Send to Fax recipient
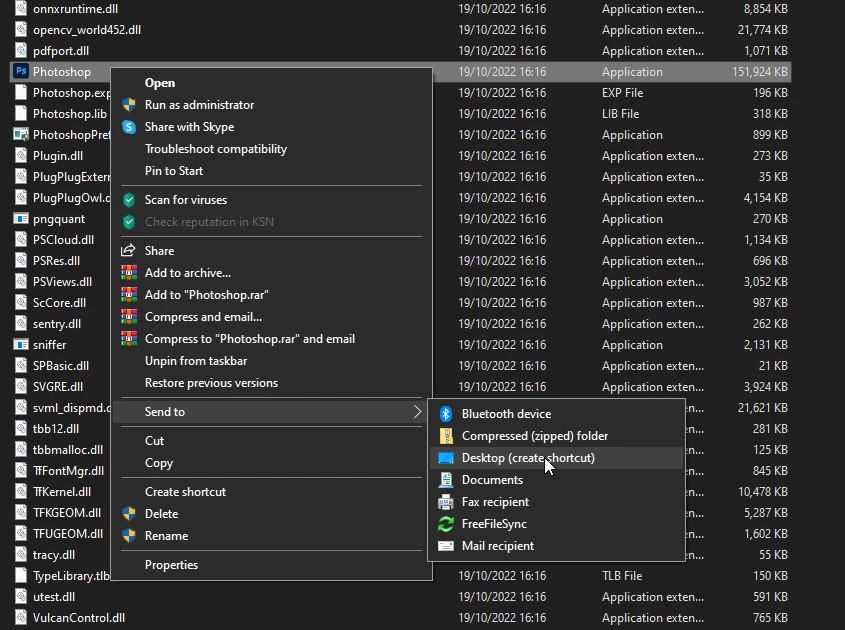 tap(556, 502)
